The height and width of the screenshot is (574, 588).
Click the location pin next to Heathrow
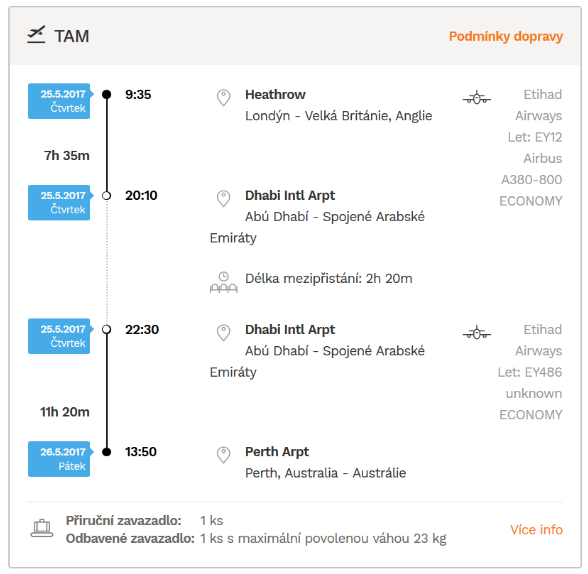click(224, 97)
